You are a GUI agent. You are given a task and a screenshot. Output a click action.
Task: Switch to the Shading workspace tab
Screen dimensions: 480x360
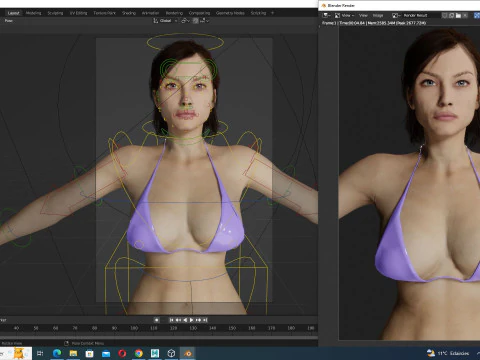tap(129, 13)
